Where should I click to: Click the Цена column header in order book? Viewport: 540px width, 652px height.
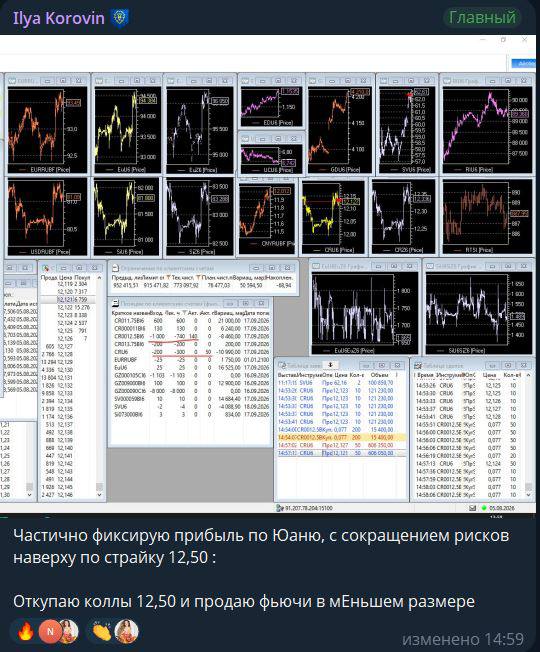(65, 277)
